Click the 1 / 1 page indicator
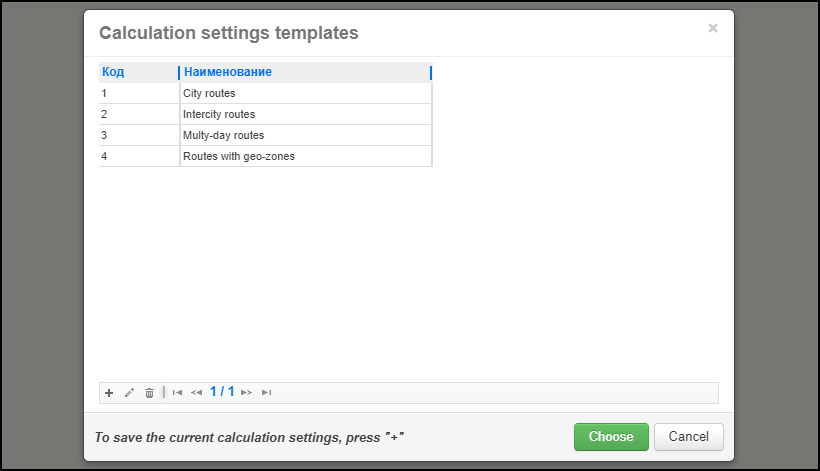This screenshot has width=820, height=471. (x=222, y=392)
